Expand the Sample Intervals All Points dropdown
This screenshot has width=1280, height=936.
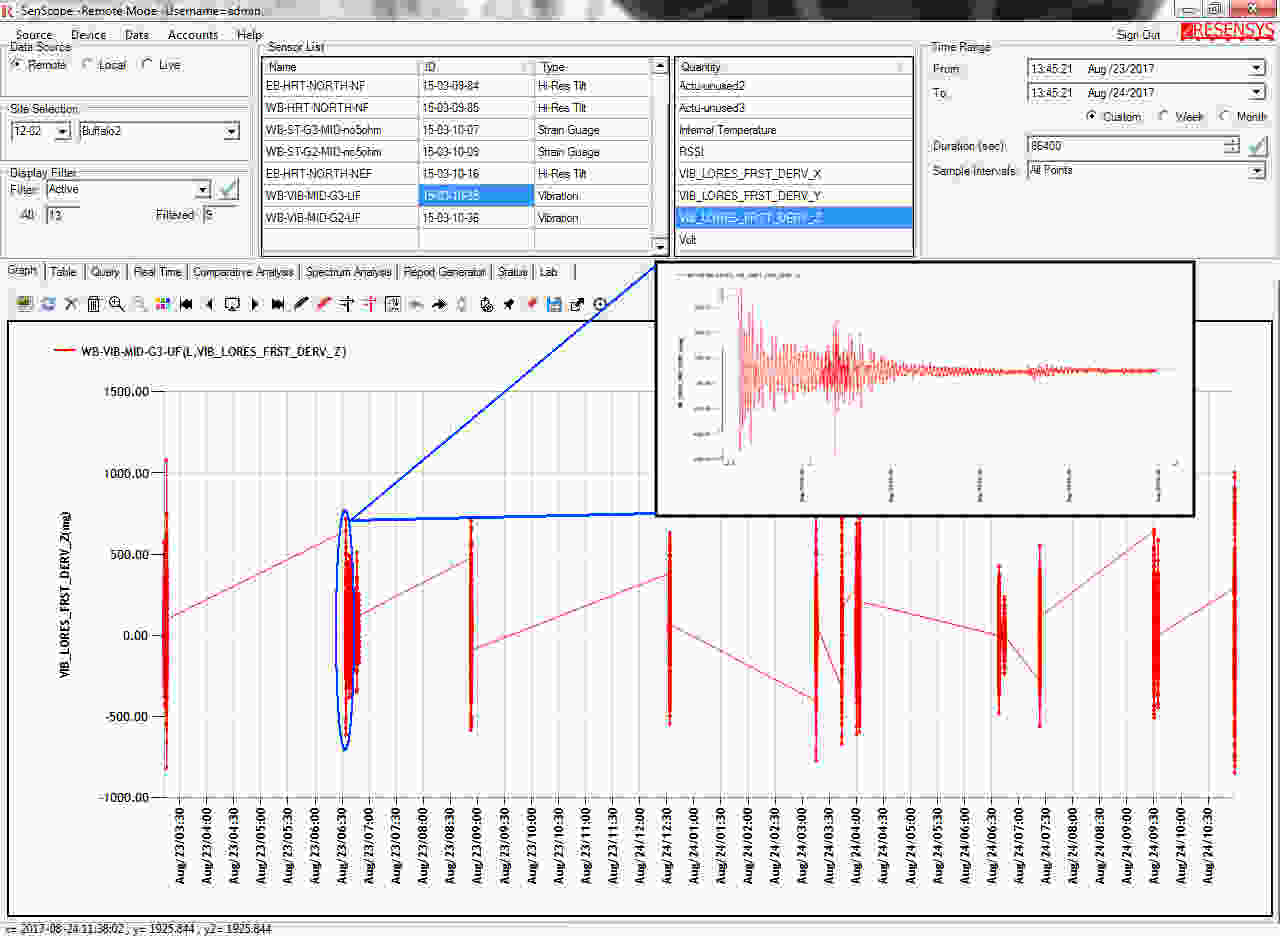[1256, 171]
